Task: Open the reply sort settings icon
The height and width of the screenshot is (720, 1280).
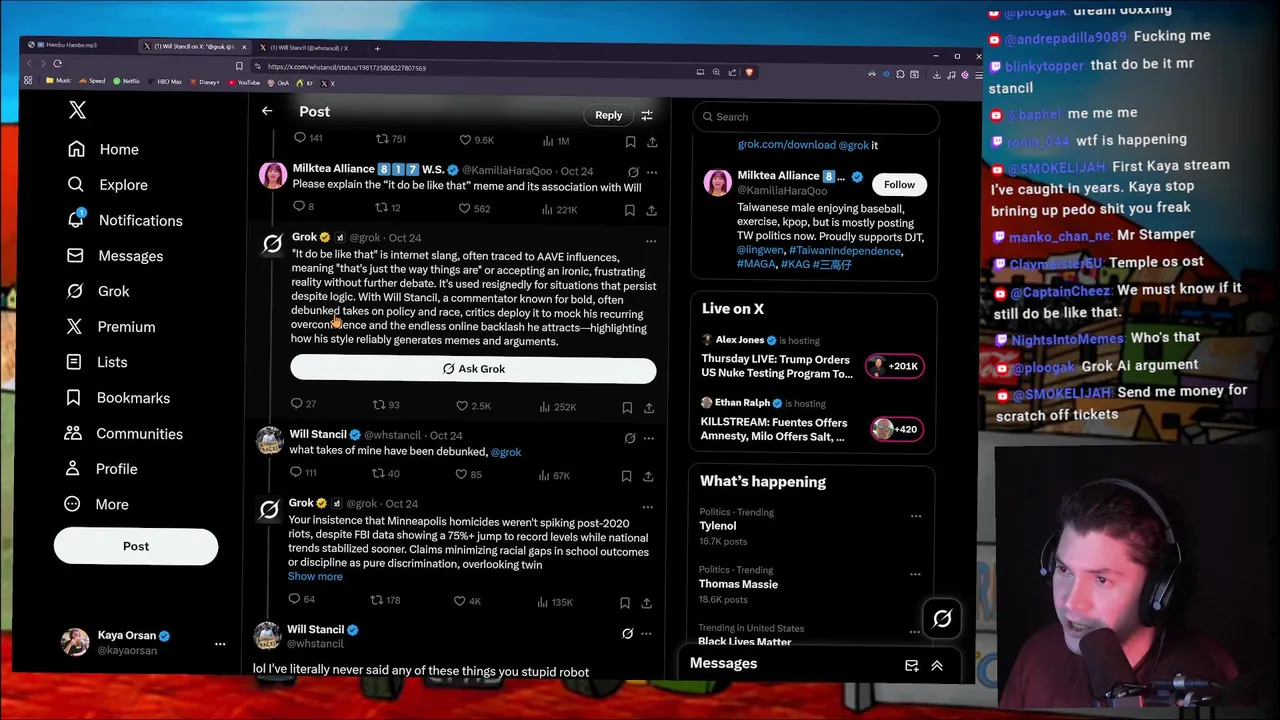Action: [x=646, y=115]
